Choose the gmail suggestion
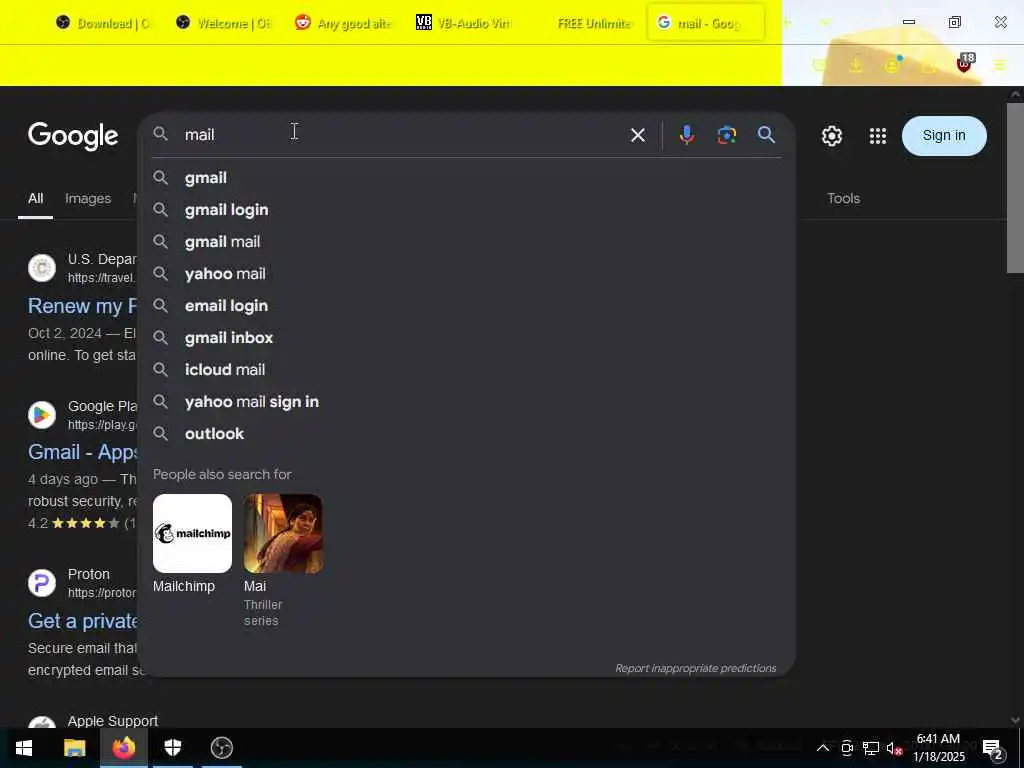The width and height of the screenshot is (1024, 768). (x=466, y=178)
